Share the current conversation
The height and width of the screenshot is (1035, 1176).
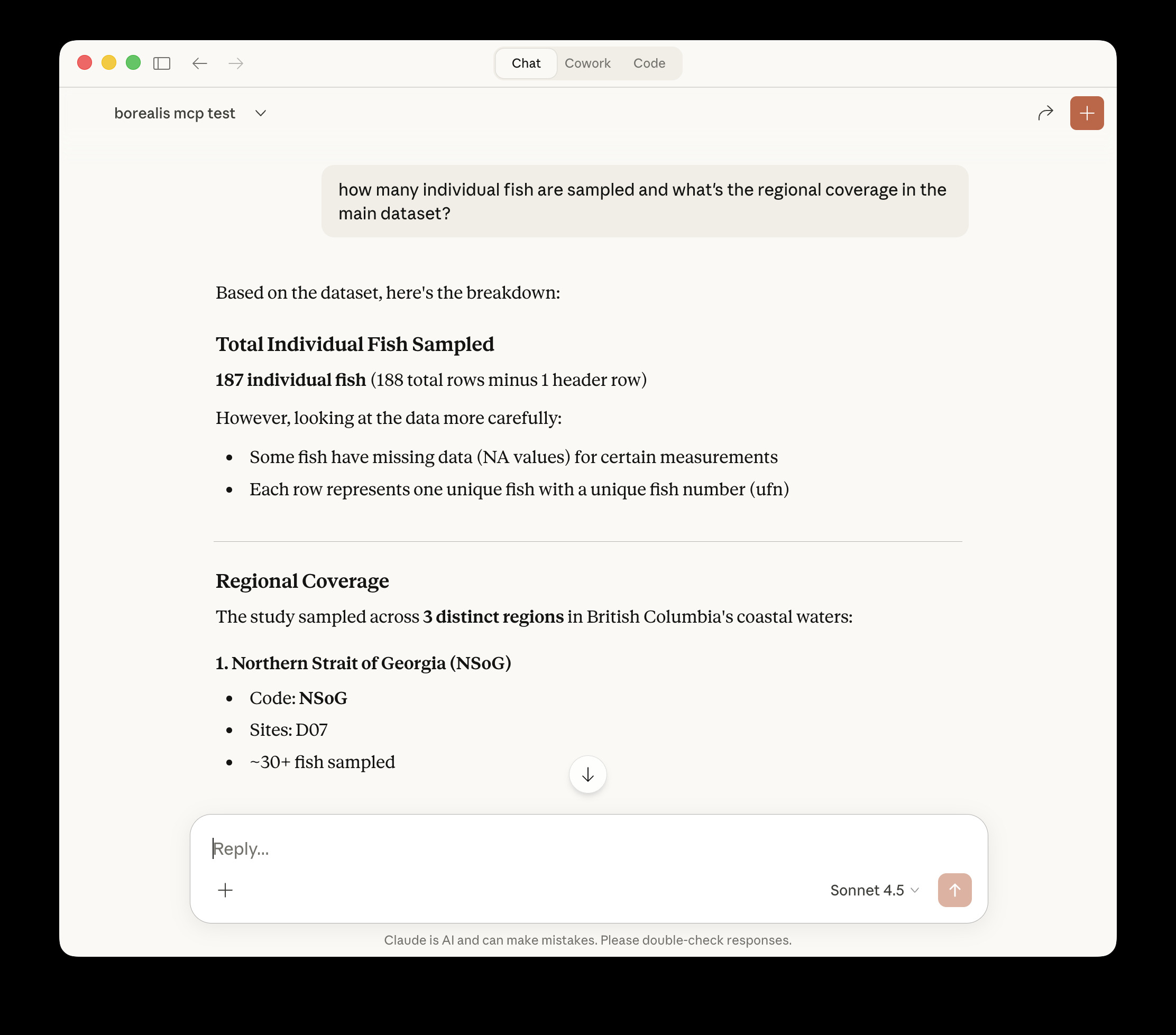click(1045, 113)
